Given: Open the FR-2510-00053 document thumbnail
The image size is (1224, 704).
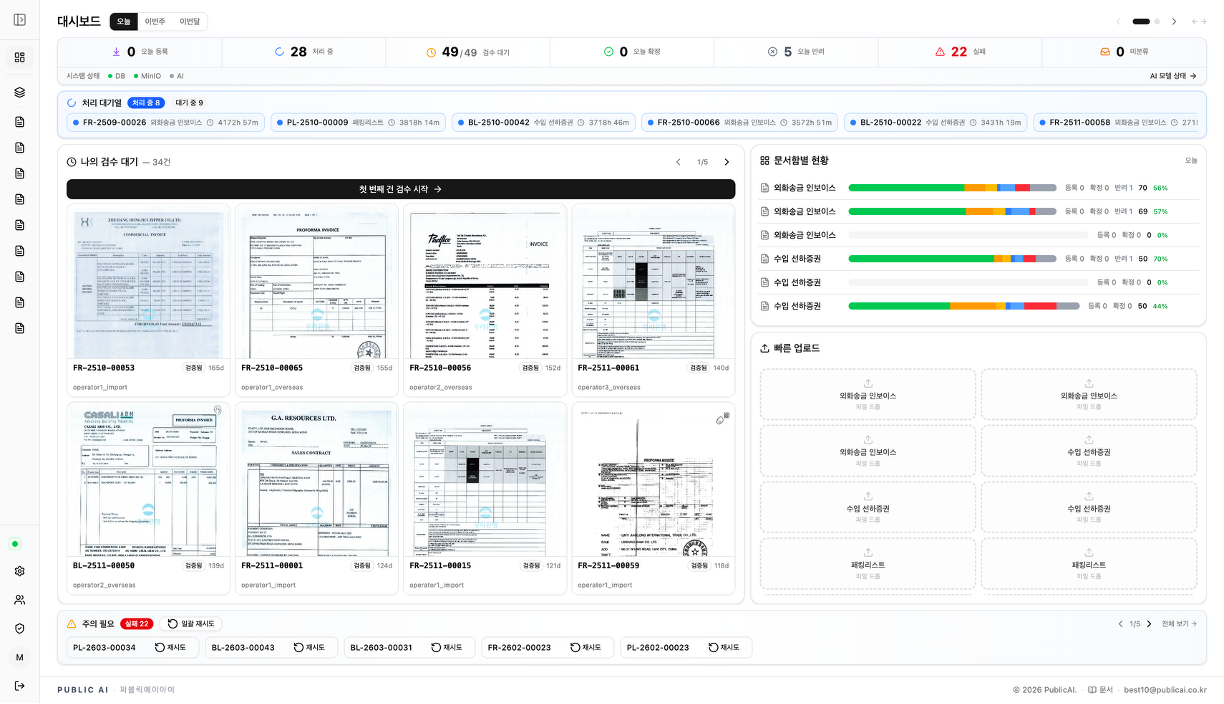Looking at the screenshot, I should [146, 285].
